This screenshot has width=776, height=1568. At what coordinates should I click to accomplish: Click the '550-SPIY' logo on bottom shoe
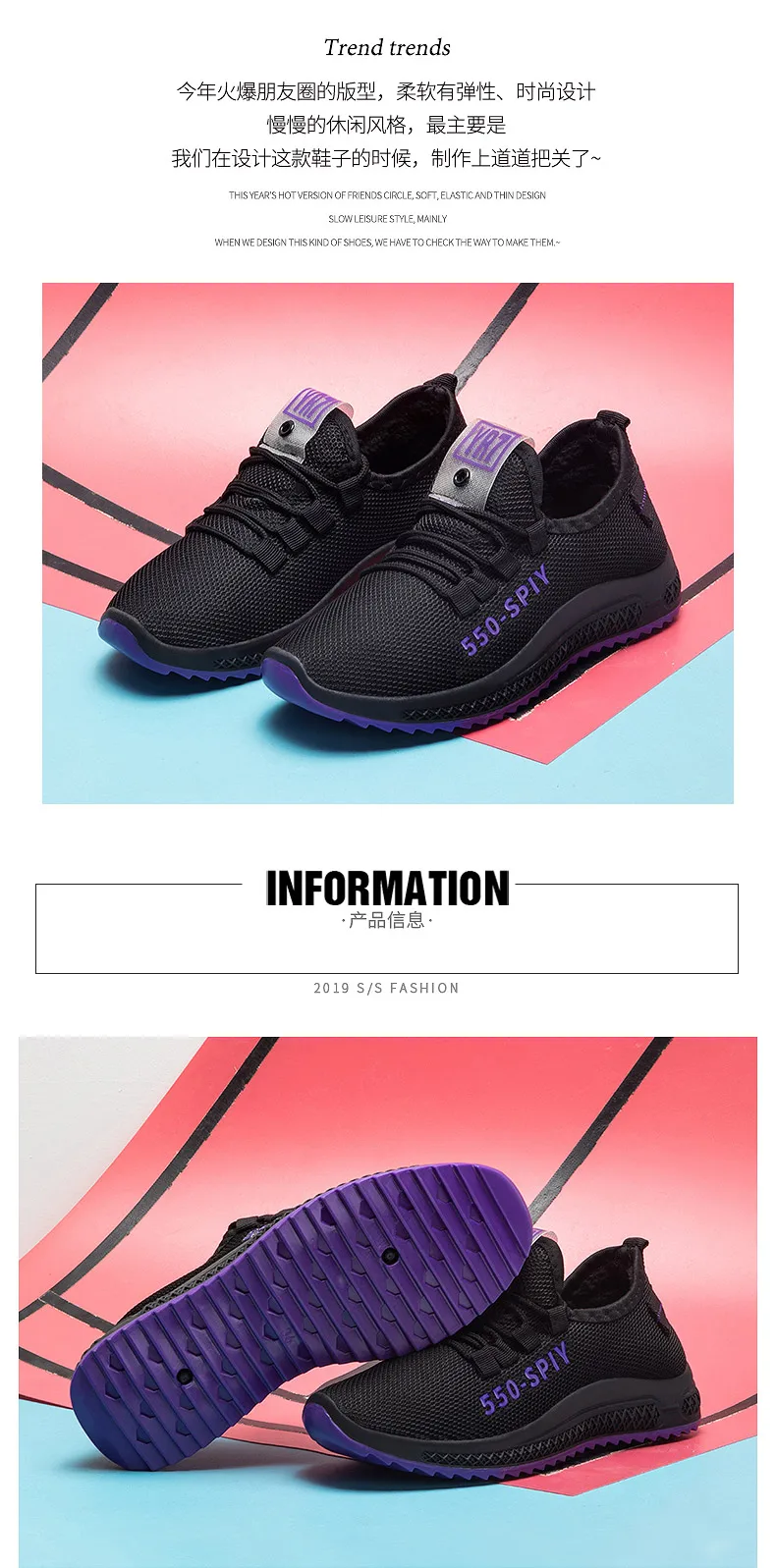pyautogui.click(x=526, y=1377)
